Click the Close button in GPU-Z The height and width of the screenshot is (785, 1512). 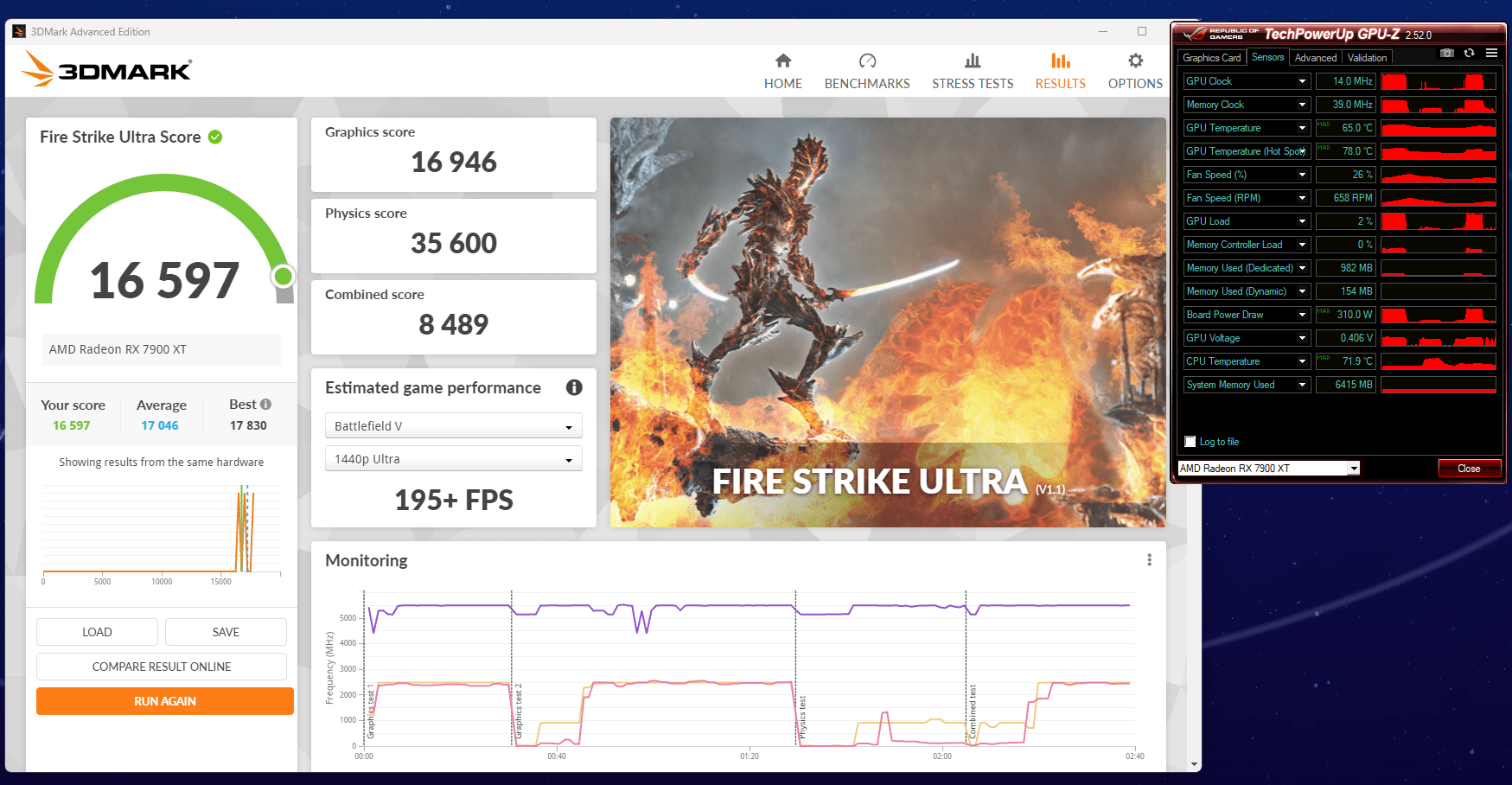pyautogui.click(x=1469, y=469)
